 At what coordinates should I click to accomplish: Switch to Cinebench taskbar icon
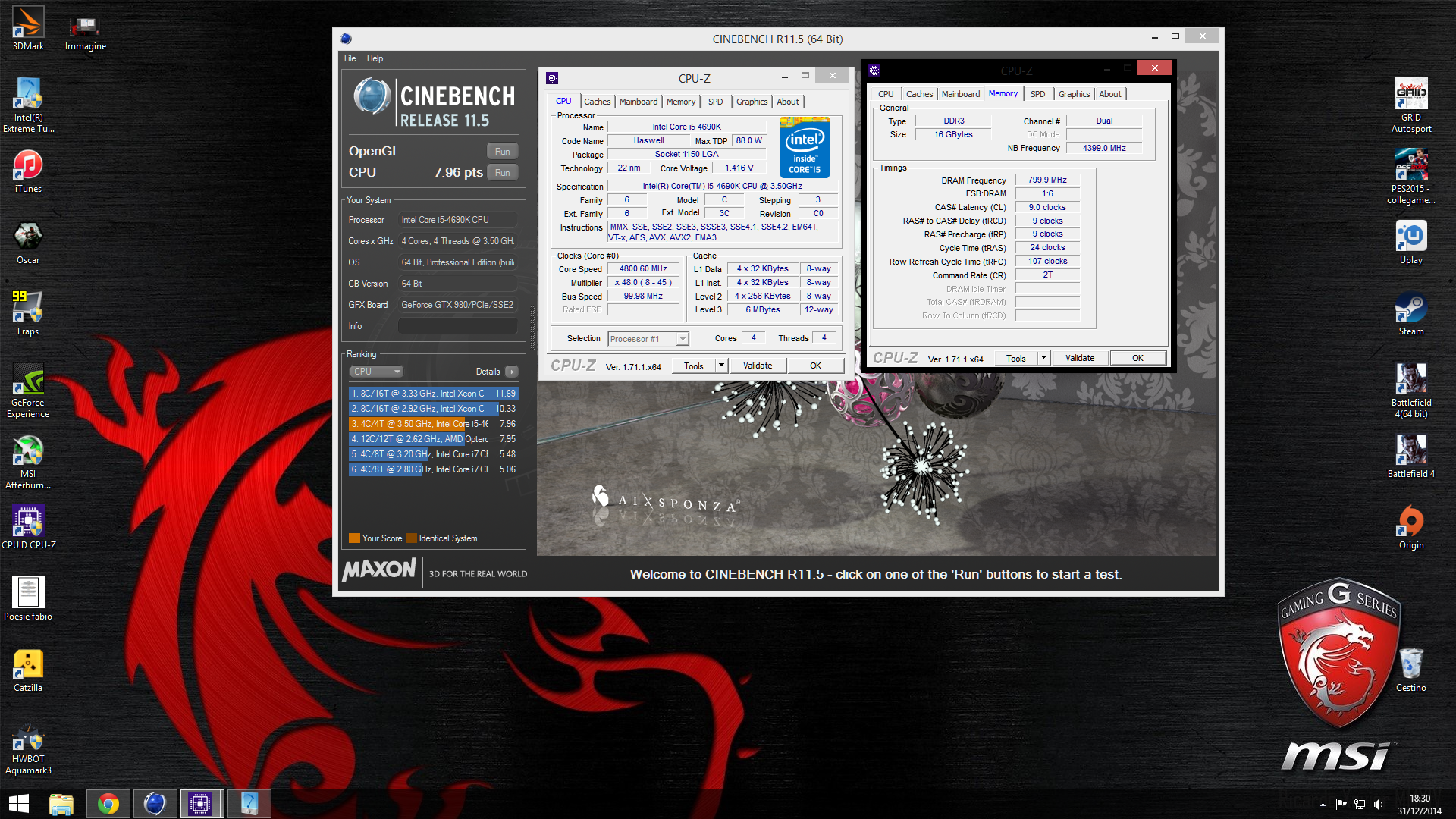tap(155, 804)
